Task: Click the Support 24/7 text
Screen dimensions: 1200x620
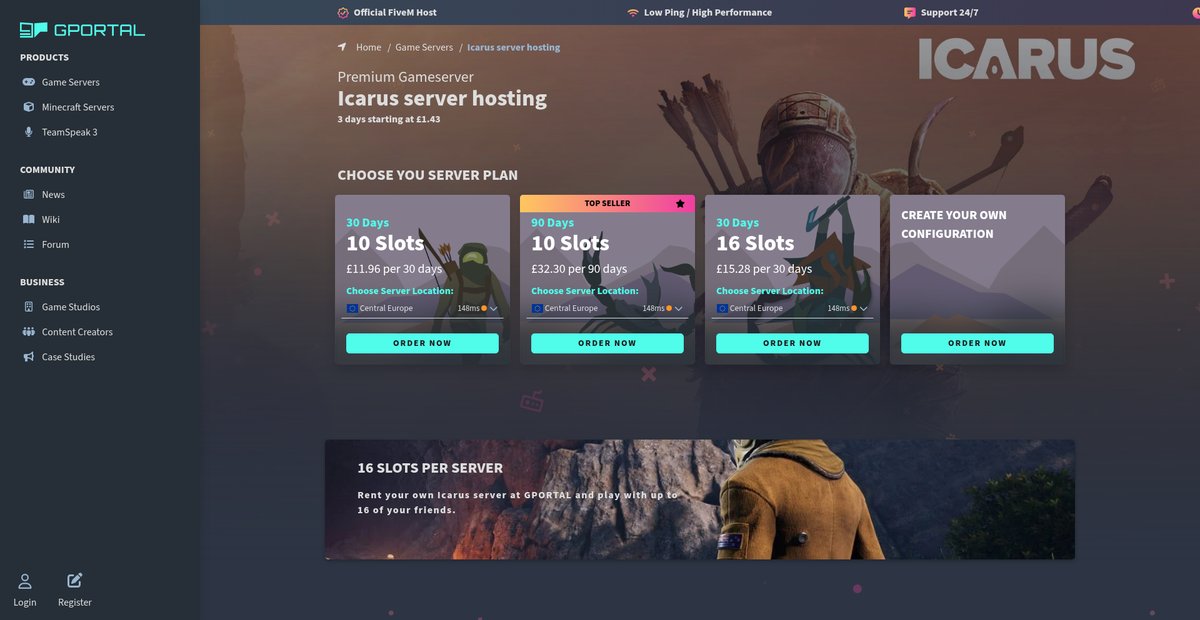Action: (x=949, y=13)
